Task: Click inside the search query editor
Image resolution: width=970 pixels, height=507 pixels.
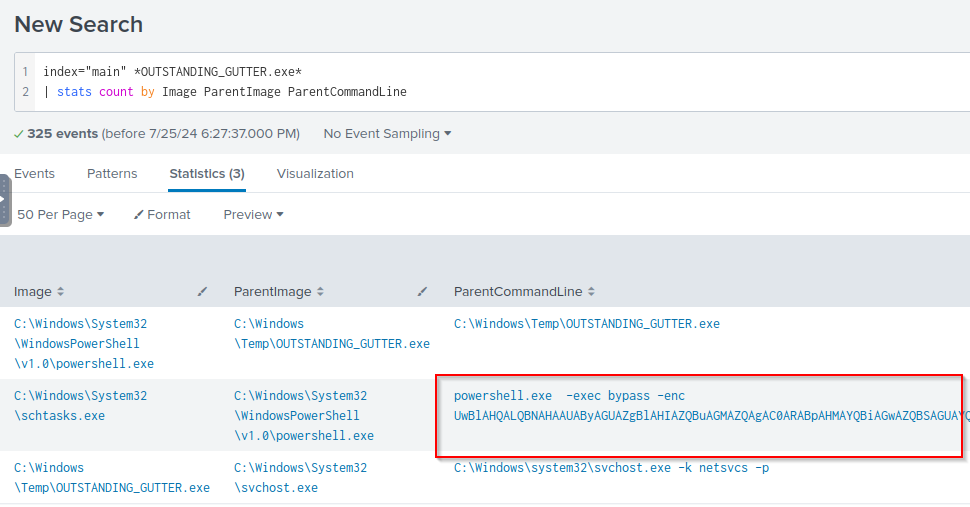Action: tap(500, 82)
